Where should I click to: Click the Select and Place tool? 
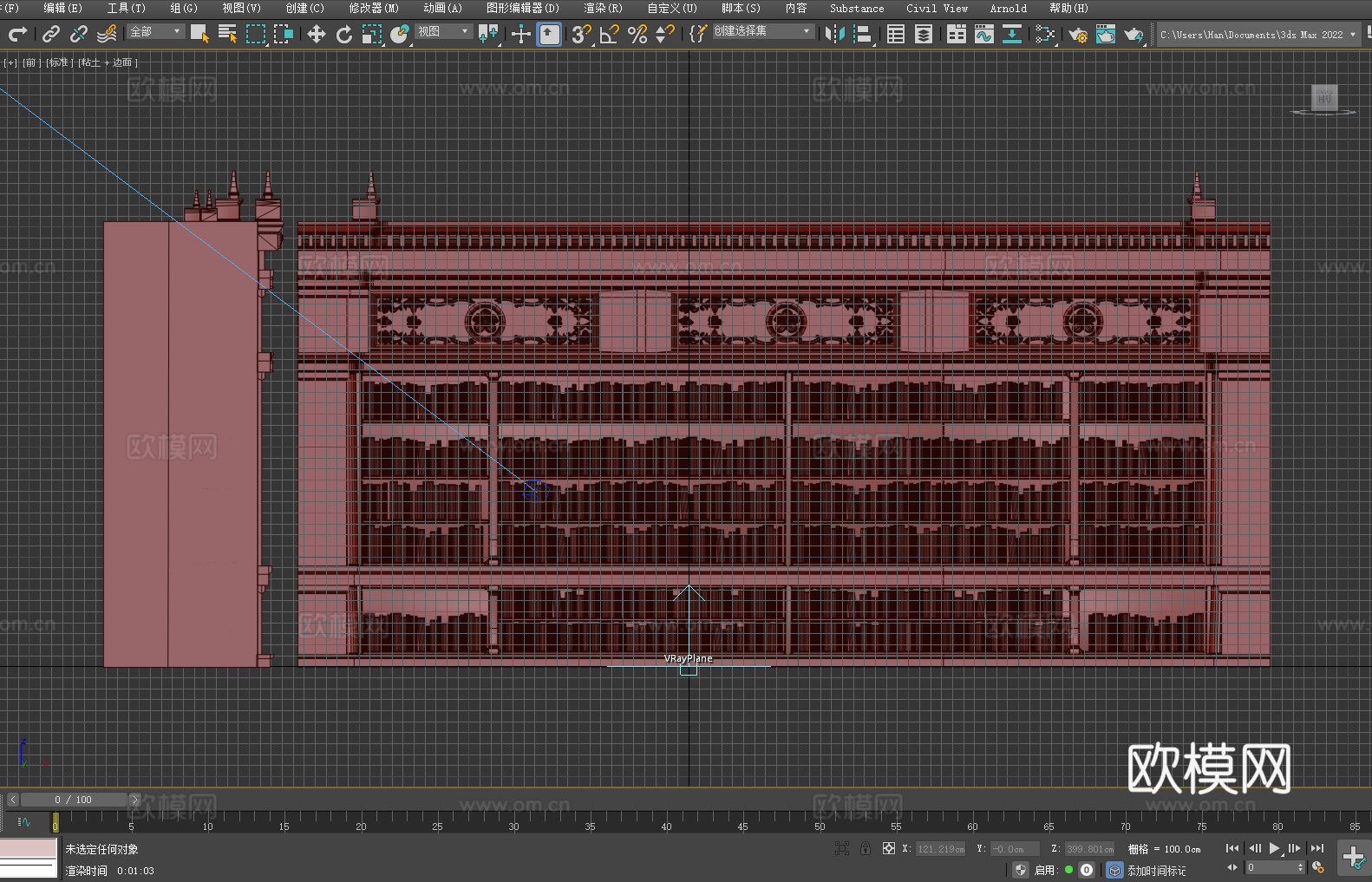pos(400,34)
